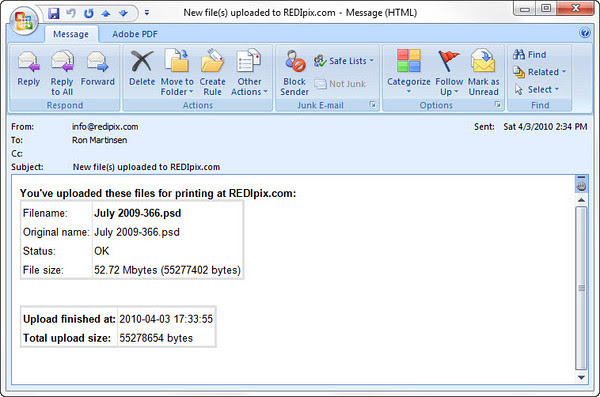Block Sender of this email

294,73
